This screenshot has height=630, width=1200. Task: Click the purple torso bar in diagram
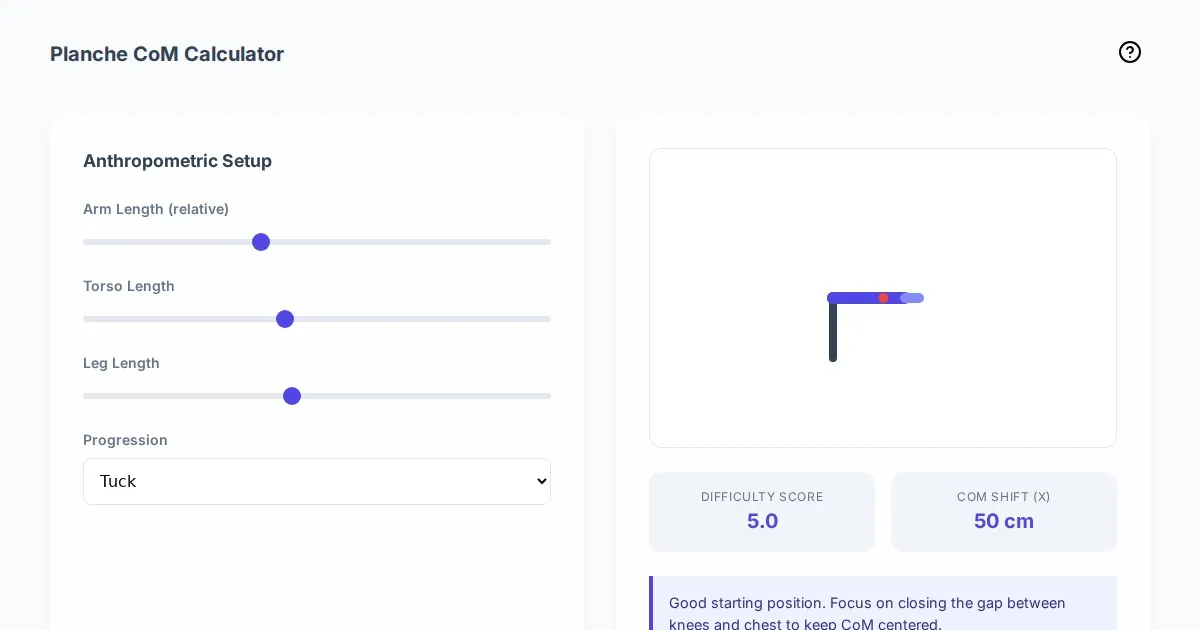point(854,298)
